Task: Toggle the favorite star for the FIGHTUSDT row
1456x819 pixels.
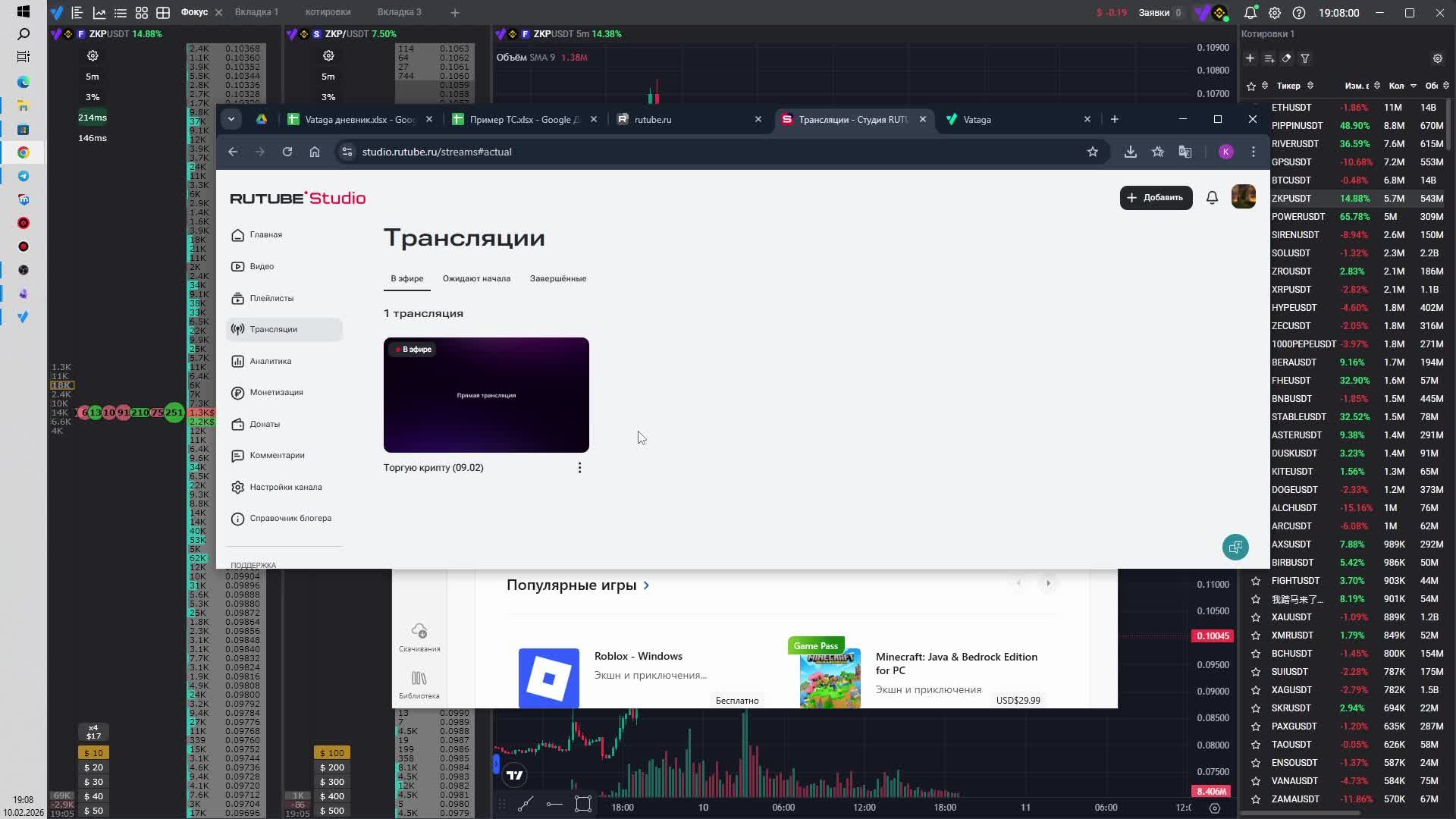Action: (1256, 581)
